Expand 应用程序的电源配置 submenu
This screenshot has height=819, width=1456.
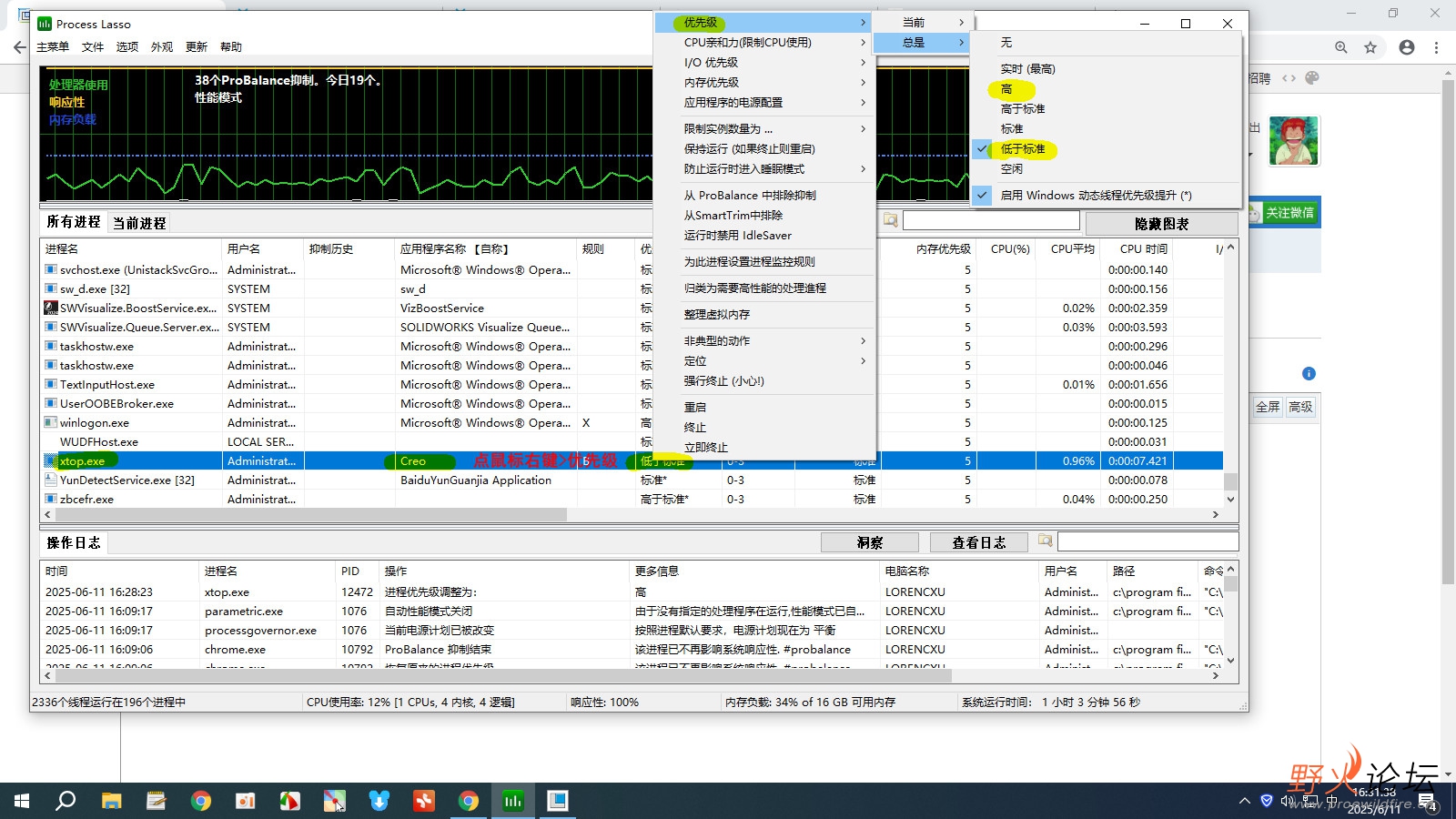(x=764, y=103)
